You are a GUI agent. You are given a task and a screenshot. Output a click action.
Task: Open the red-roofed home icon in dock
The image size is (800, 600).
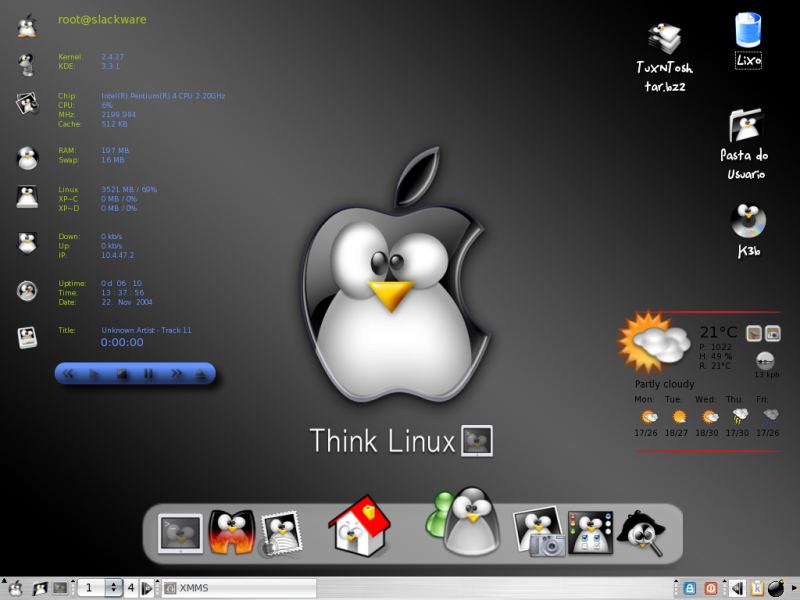pyautogui.click(x=359, y=526)
